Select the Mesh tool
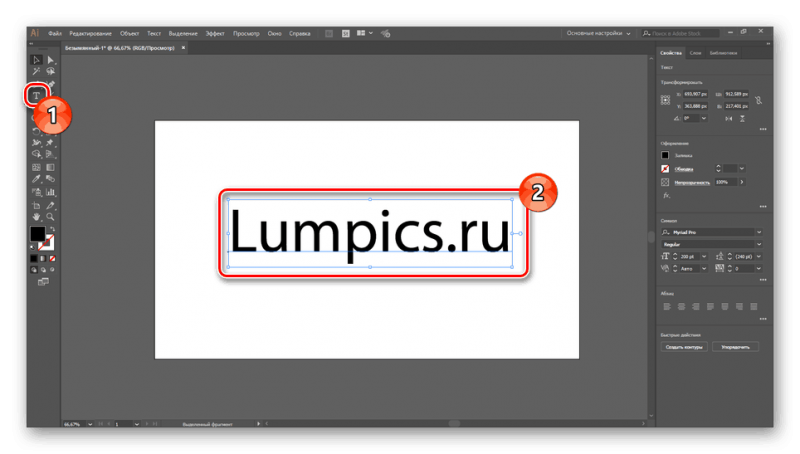This screenshot has height=454, width=800. tap(36, 167)
